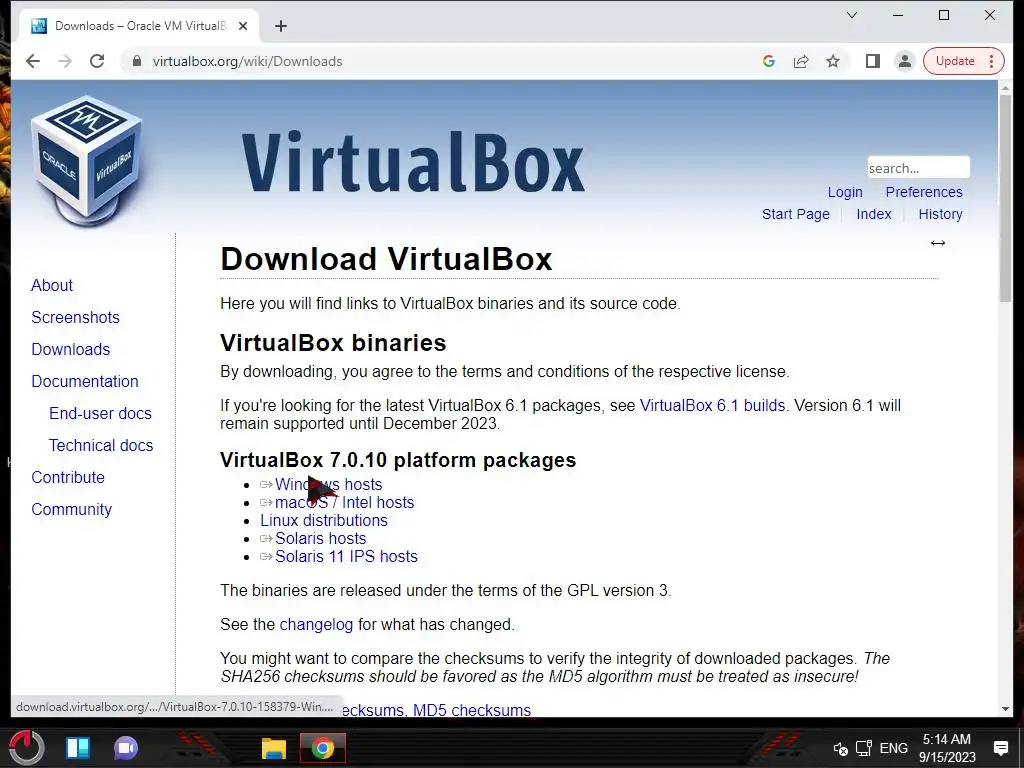The width and height of the screenshot is (1024, 768).
Task: Open the side panel icon
Action: (x=872, y=61)
